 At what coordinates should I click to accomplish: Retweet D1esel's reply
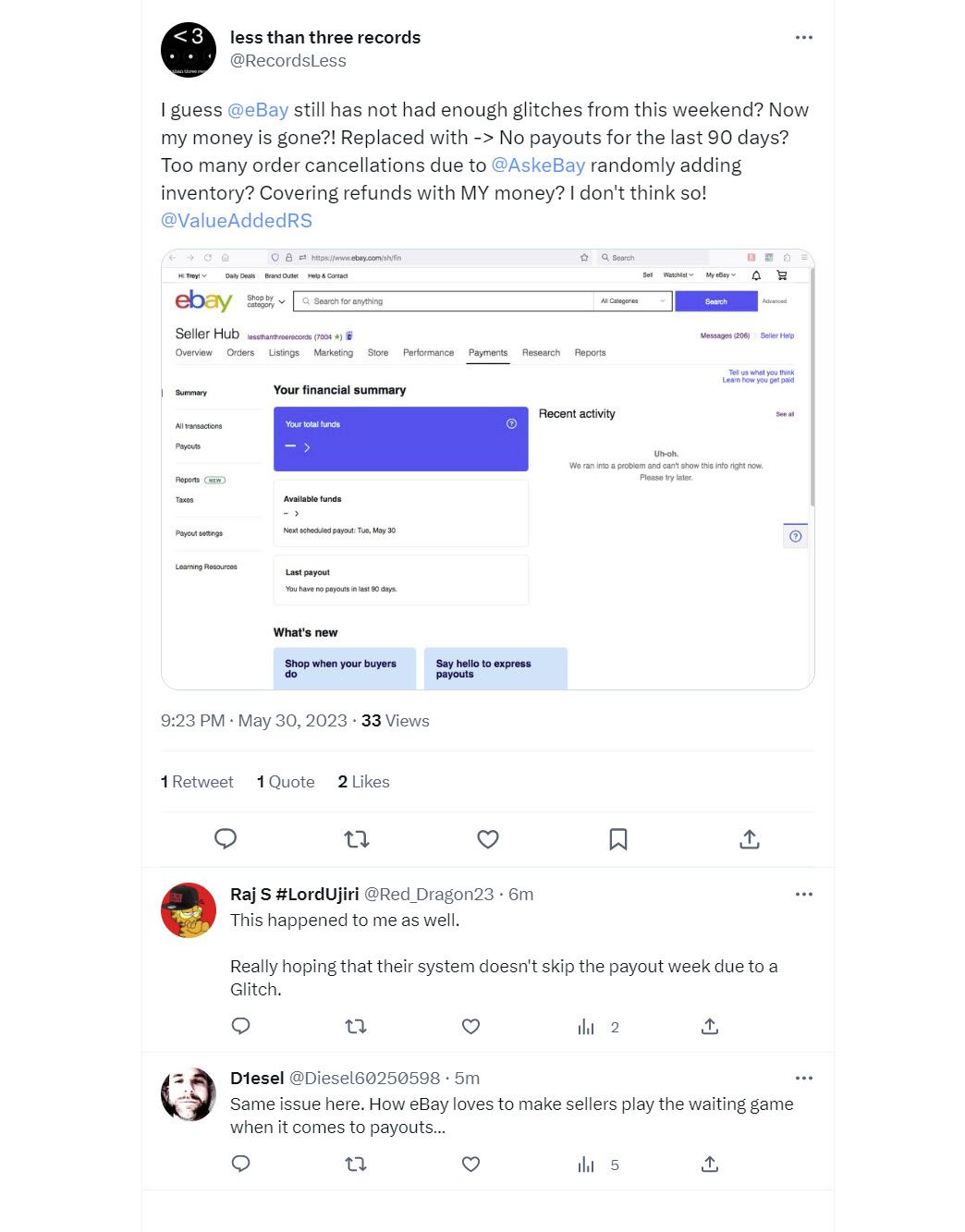point(356,1165)
